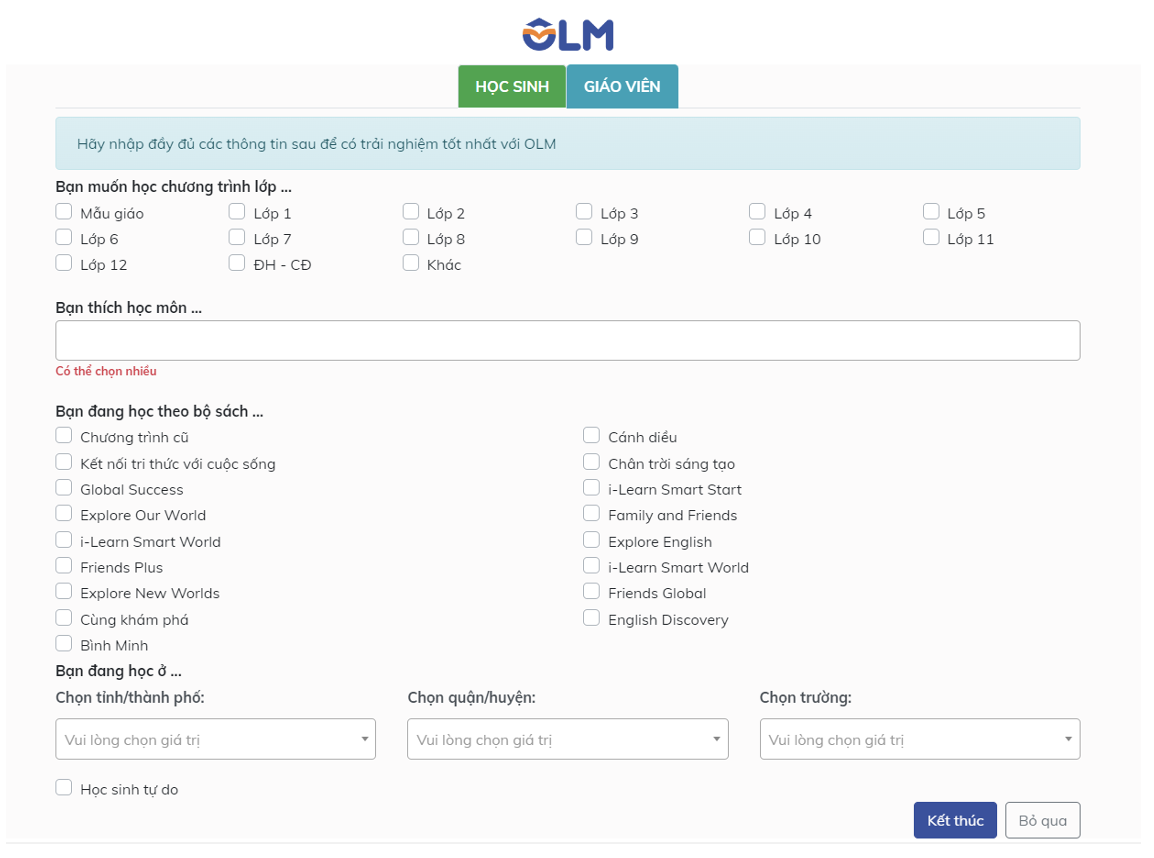Click the OLM logo at top
1154x858 pixels.
point(567,34)
